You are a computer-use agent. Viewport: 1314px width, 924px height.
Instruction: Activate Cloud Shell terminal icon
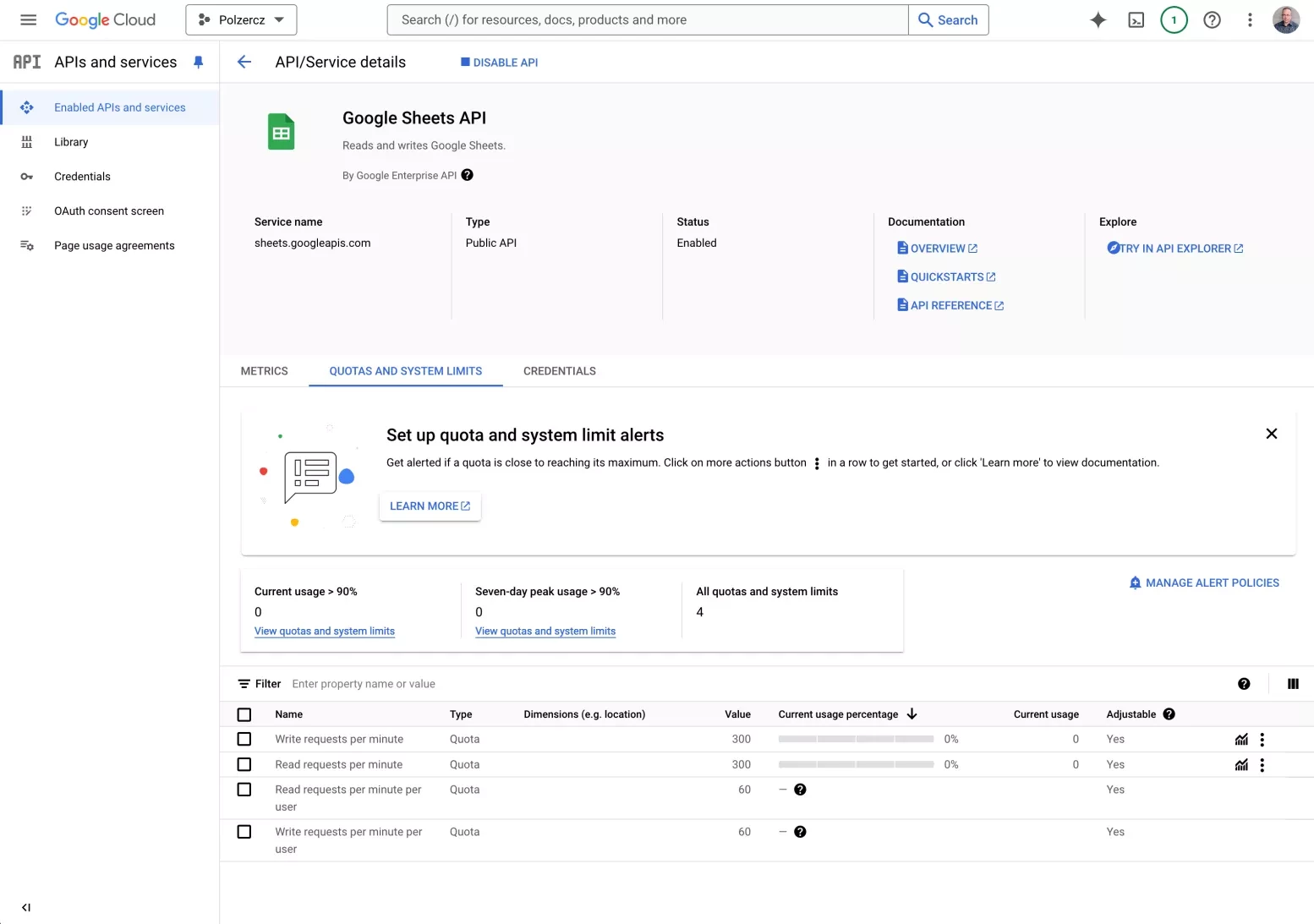(x=1136, y=19)
